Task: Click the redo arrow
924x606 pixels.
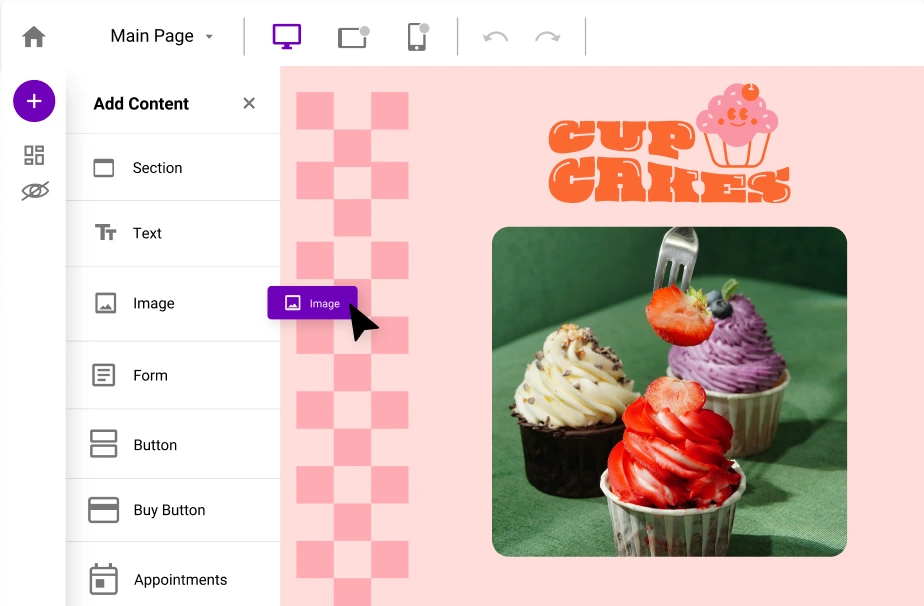Action: (x=547, y=37)
